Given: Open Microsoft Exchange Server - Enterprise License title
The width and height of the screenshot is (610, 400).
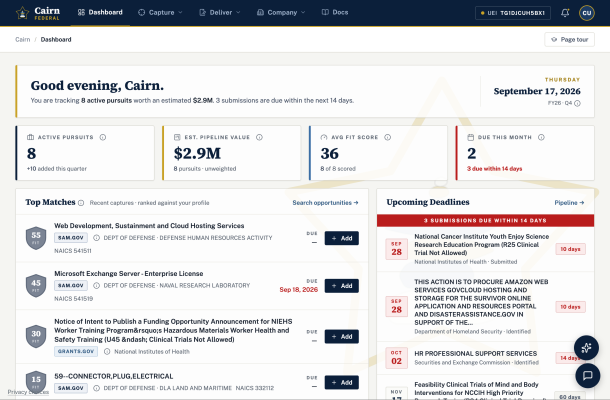Looking at the screenshot, I should click(x=128, y=274).
